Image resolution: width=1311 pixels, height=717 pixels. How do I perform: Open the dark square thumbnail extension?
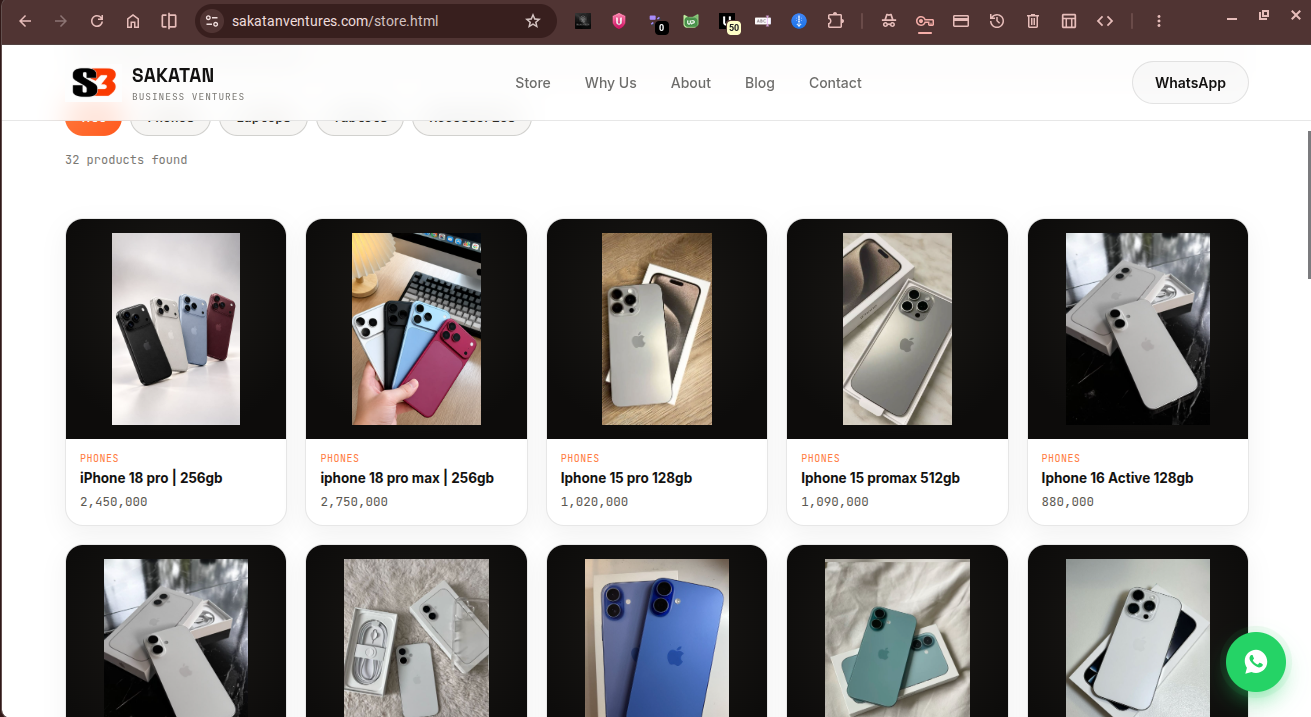click(583, 21)
